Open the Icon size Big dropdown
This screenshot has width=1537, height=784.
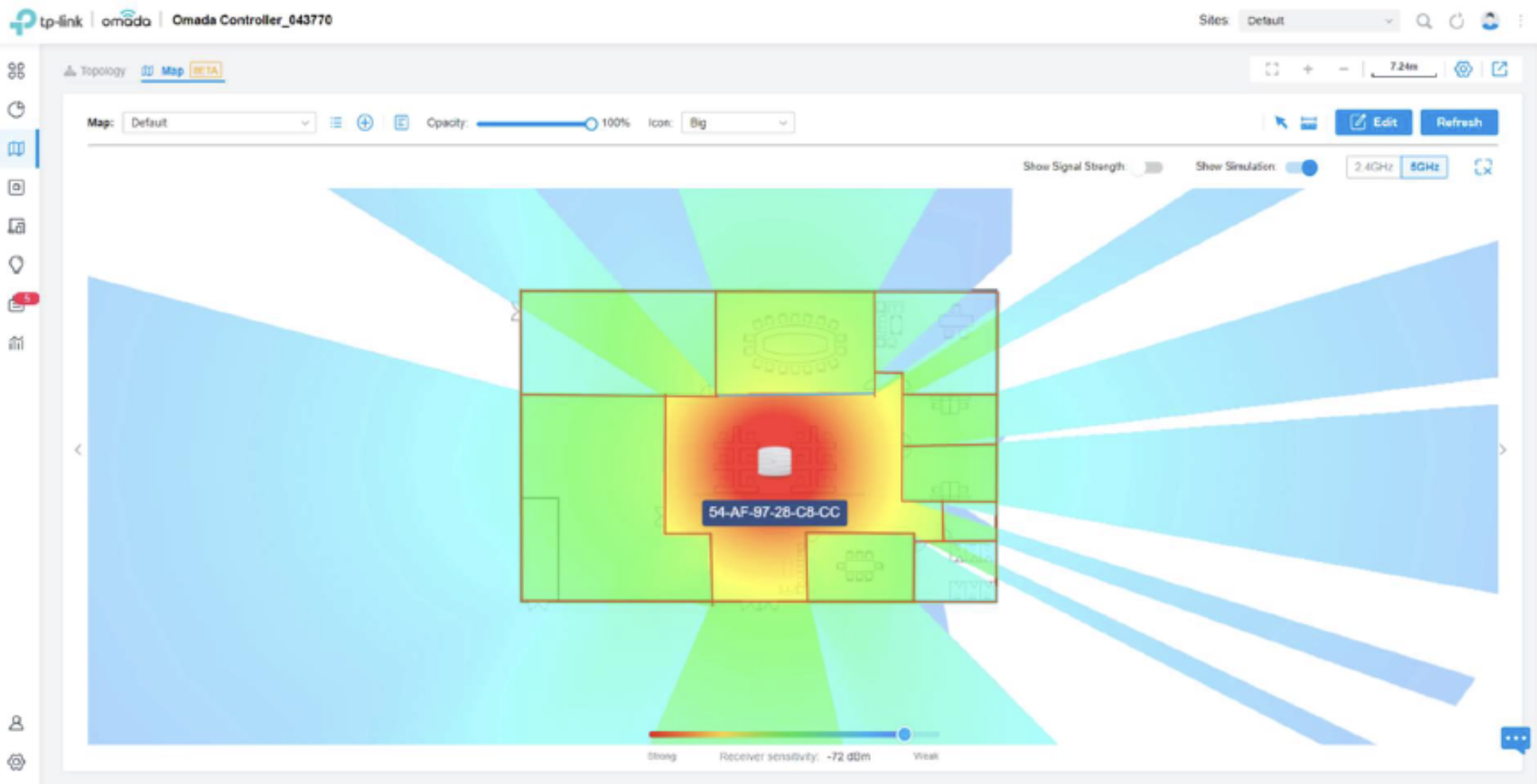pyautogui.click(x=737, y=123)
